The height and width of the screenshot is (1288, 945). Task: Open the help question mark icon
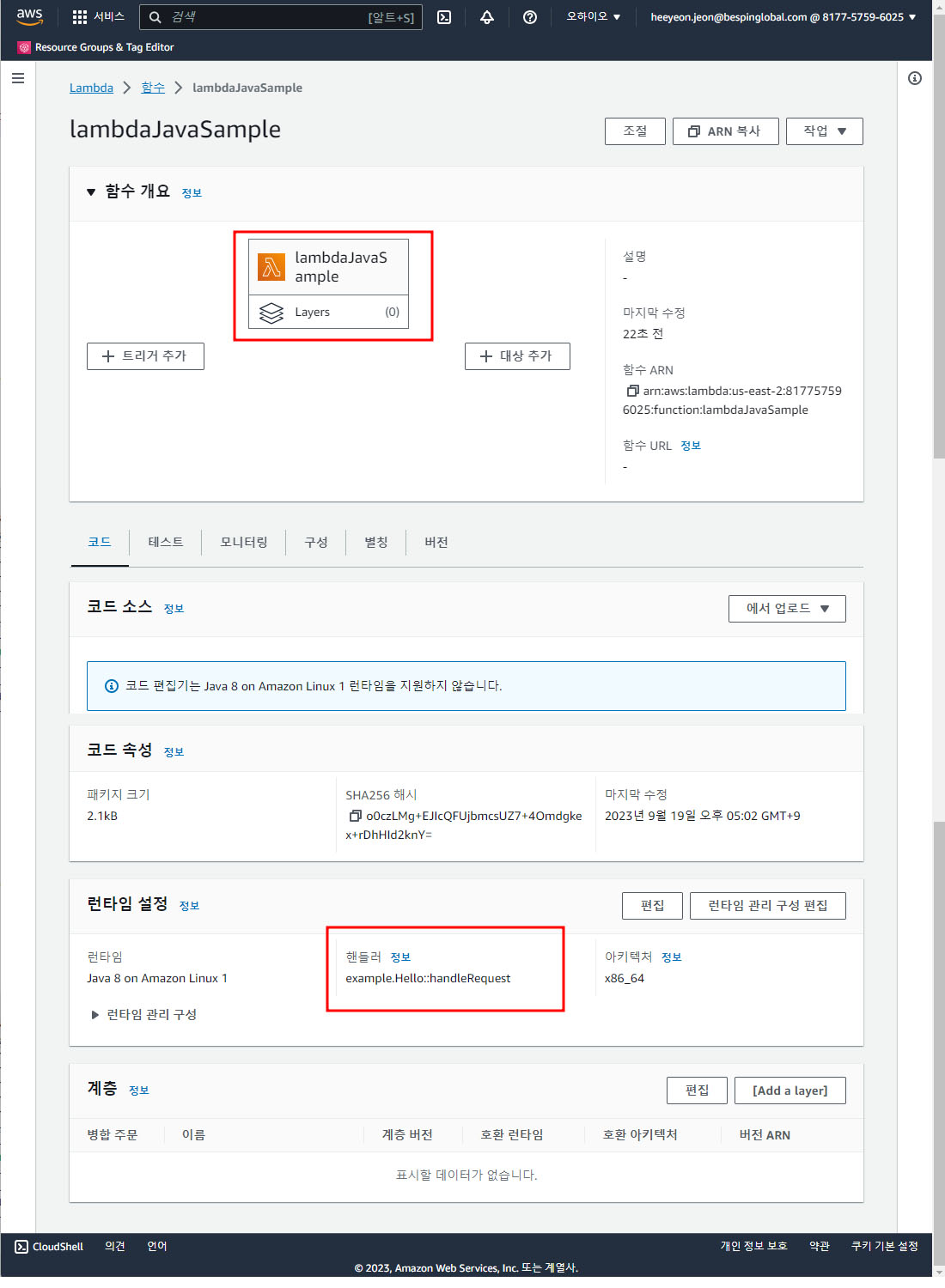pos(530,17)
